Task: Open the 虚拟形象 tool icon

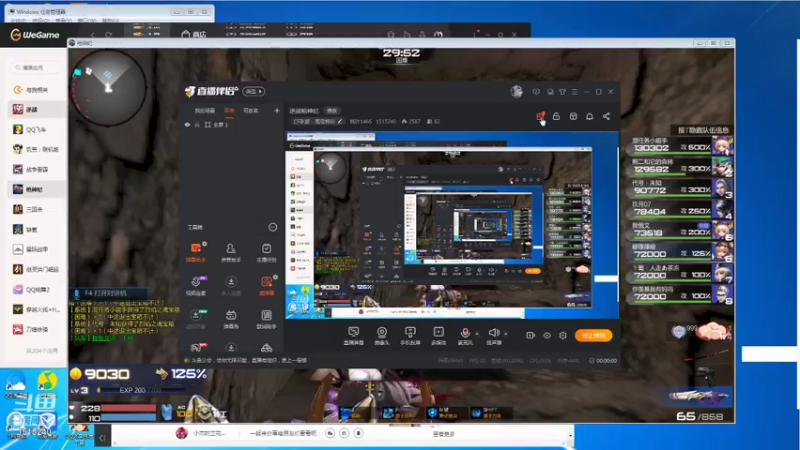Action: tap(195, 319)
